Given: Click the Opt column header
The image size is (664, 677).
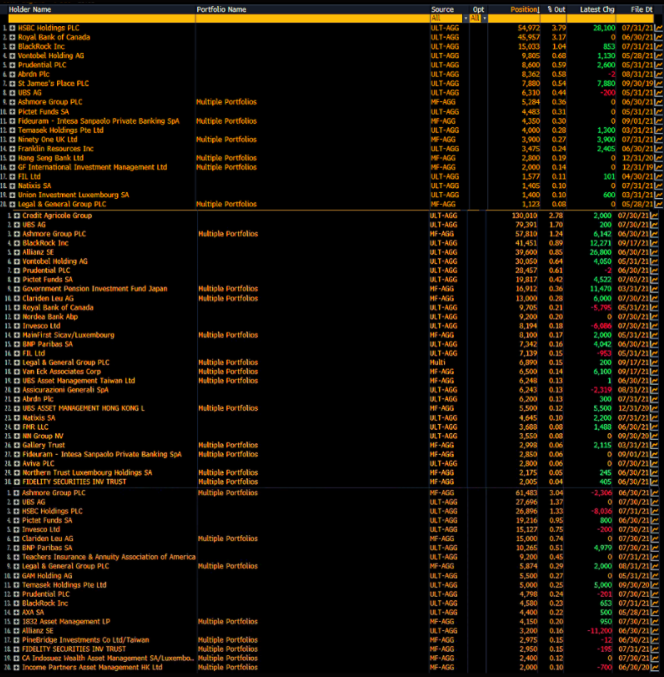Looking at the screenshot, I should click(478, 9).
